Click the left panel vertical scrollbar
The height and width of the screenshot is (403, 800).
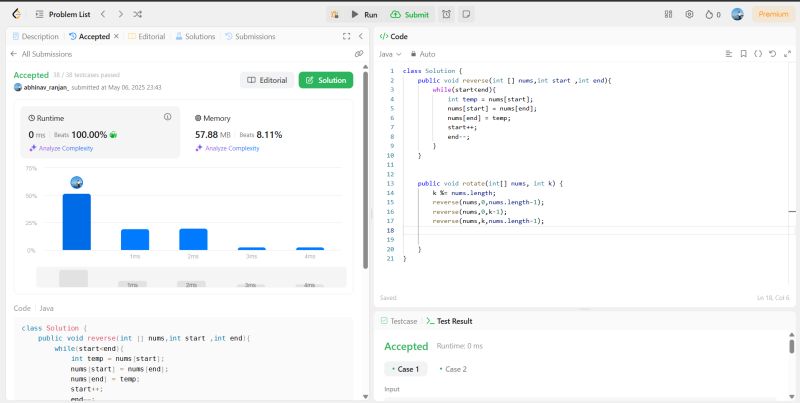click(x=365, y=170)
